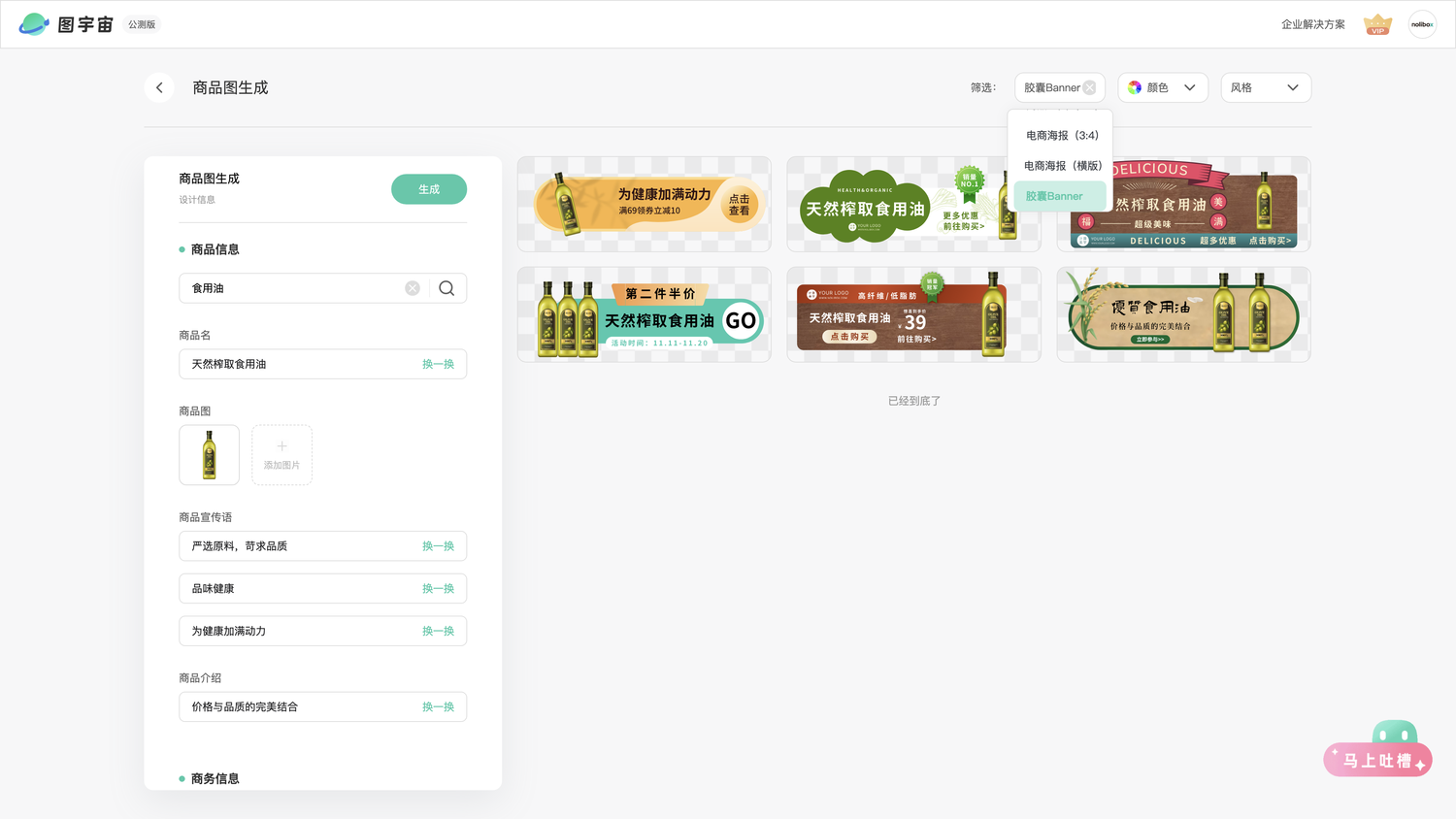This screenshot has height=819, width=1456.
Task: Select the orange 为健康加满动力 banner template
Action: (645, 204)
